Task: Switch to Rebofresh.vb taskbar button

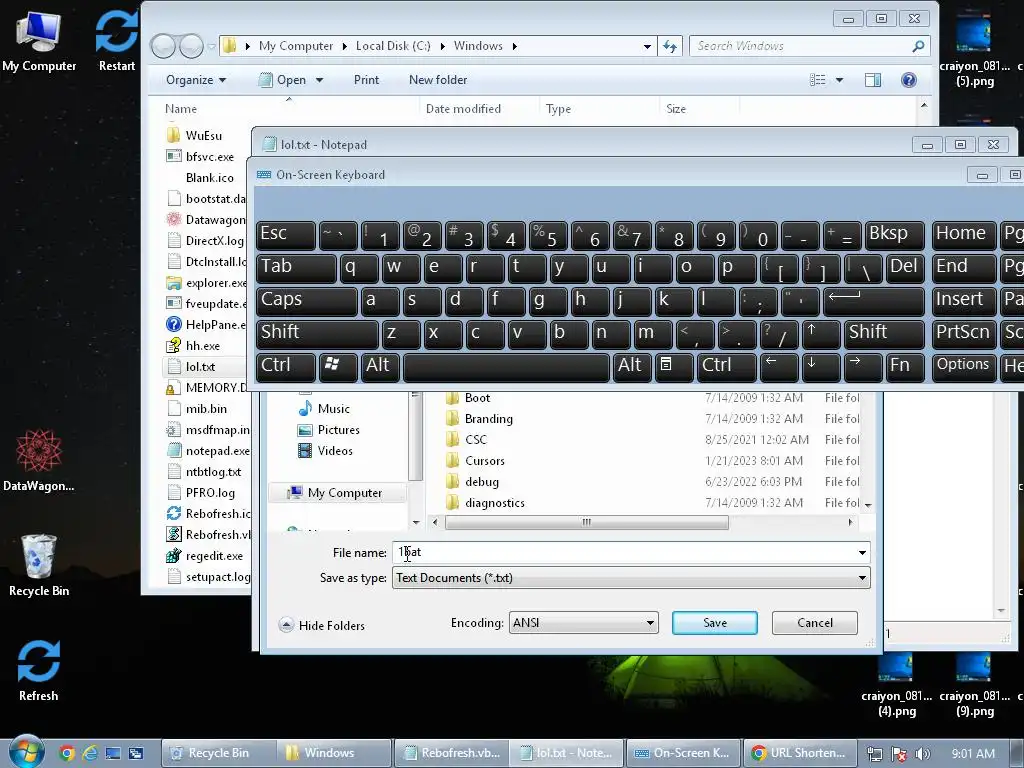Action: pyautogui.click(x=450, y=753)
